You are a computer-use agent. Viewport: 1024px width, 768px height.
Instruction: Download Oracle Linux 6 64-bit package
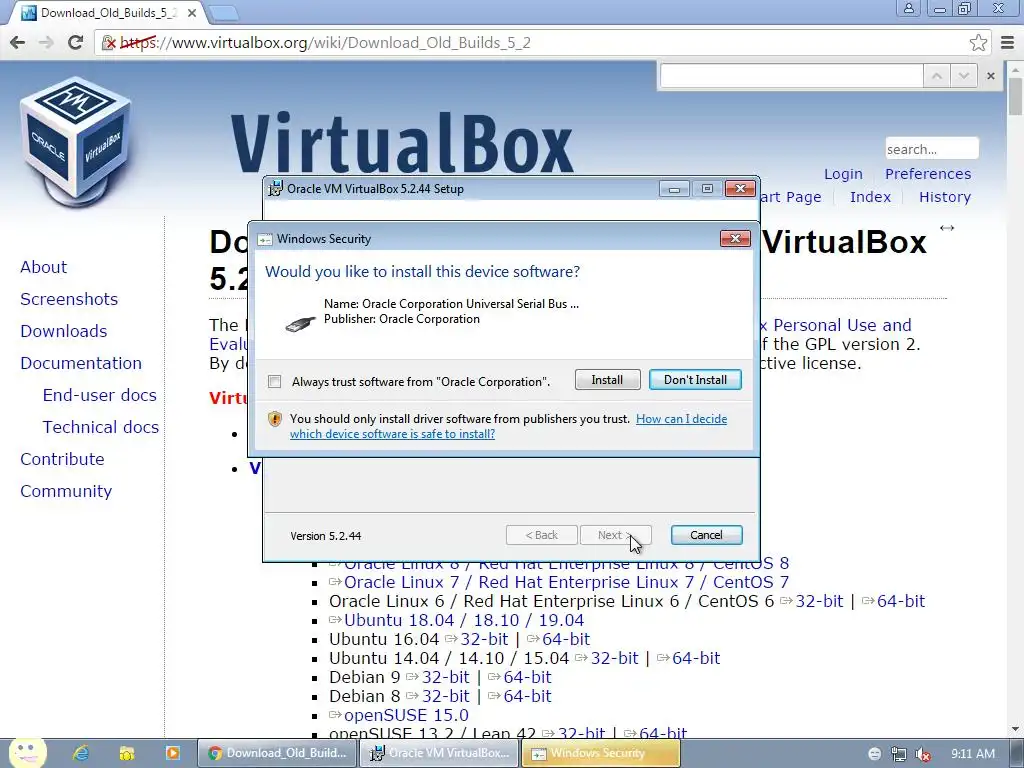click(901, 601)
